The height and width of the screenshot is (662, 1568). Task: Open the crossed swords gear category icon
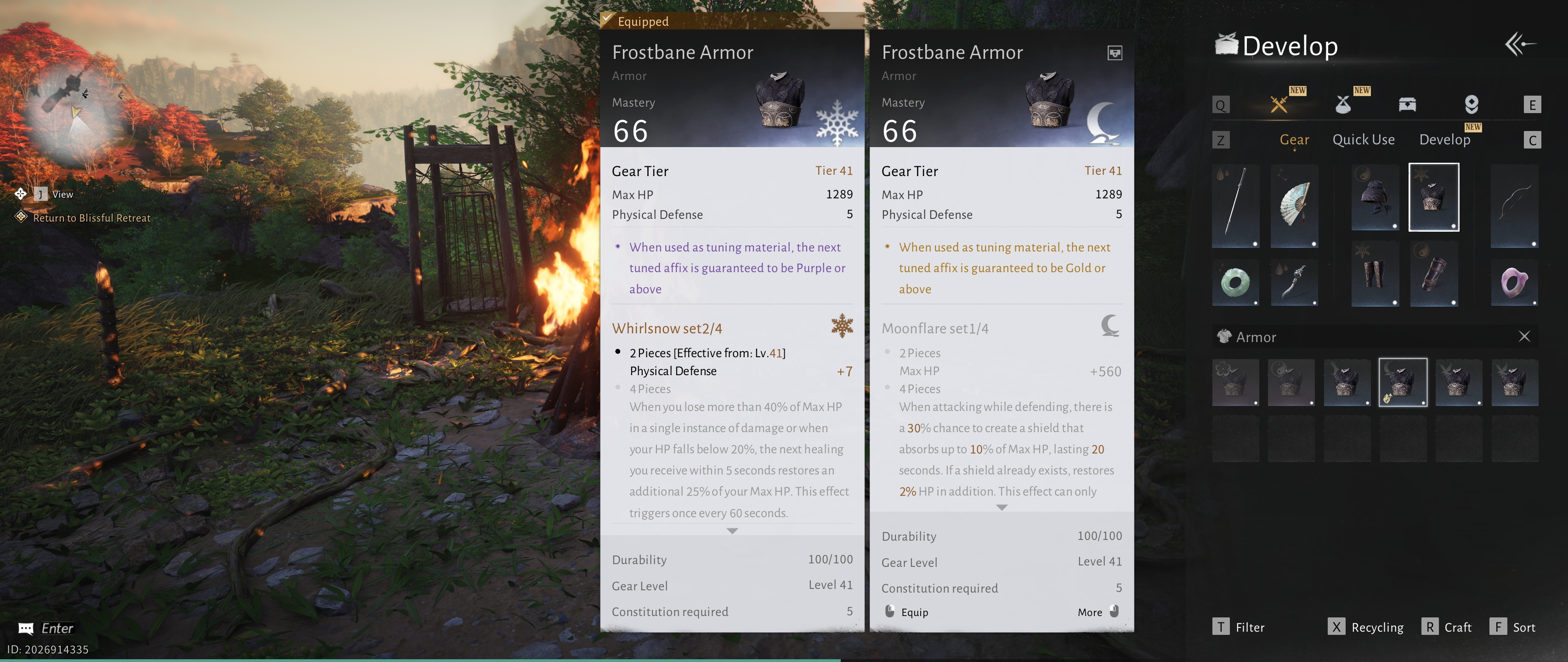click(x=1279, y=105)
